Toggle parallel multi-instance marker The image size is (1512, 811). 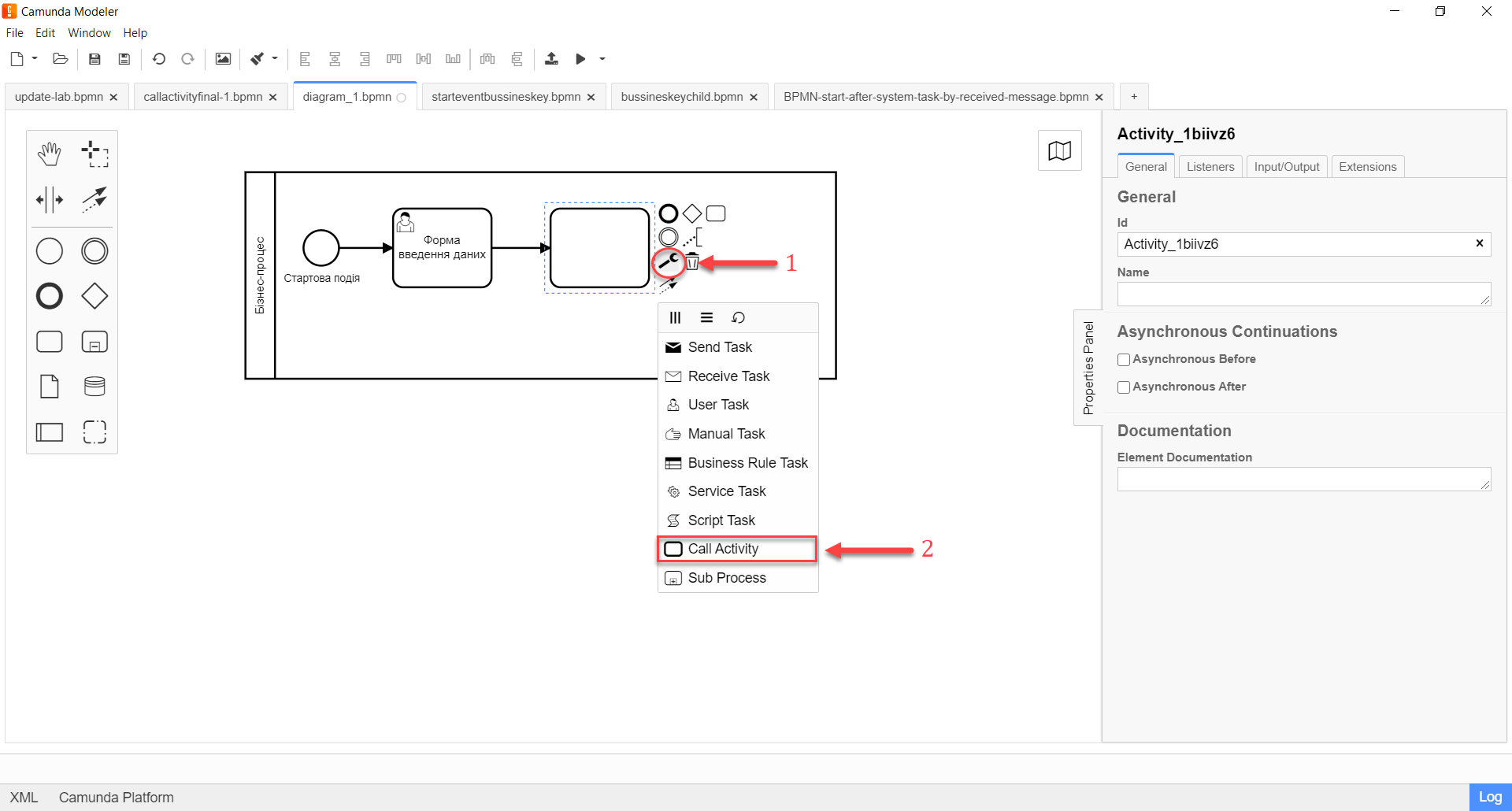675,317
